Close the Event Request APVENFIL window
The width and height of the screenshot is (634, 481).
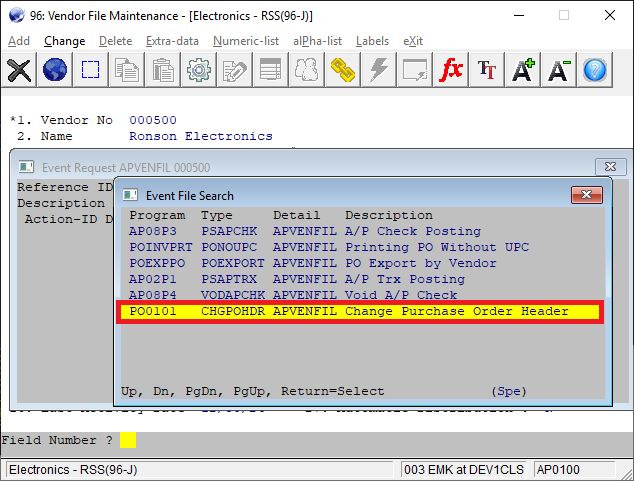click(x=610, y=167)
